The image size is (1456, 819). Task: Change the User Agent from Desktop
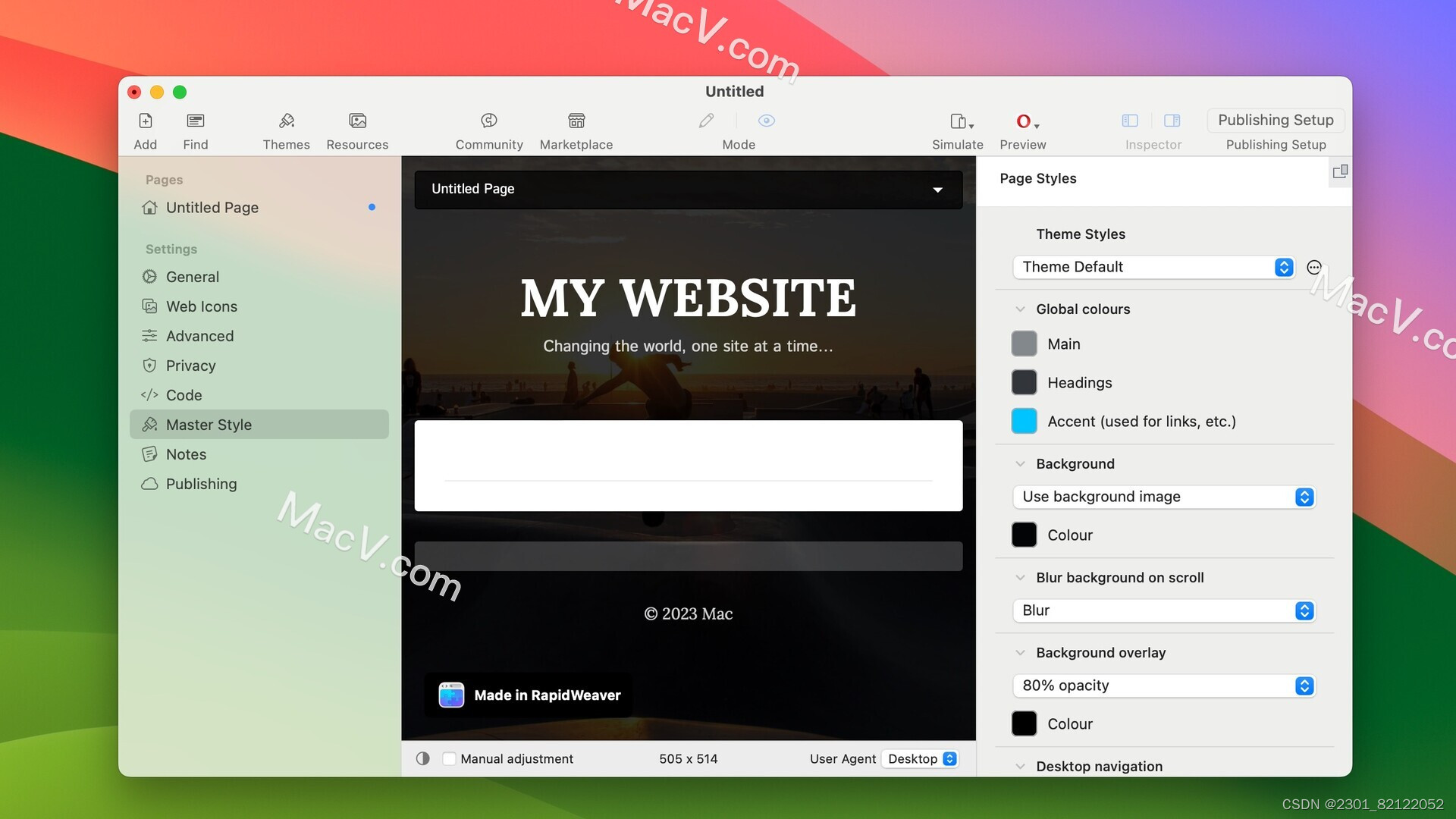coord(920,758)
